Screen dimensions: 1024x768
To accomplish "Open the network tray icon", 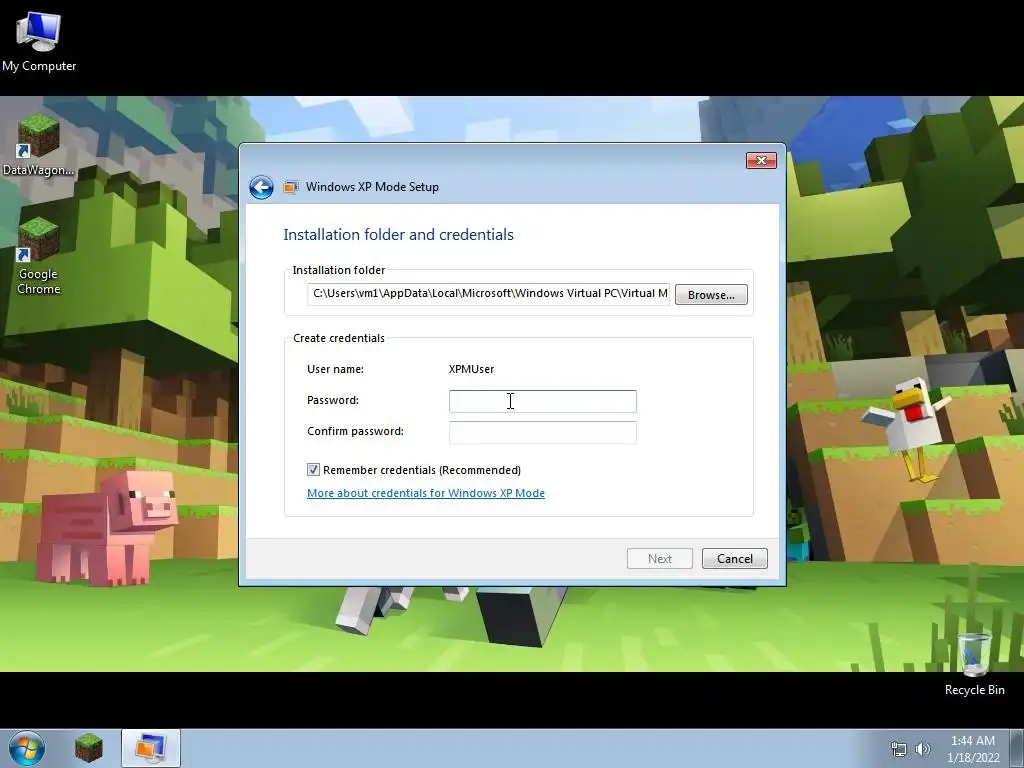I will [x=899, y=749].
